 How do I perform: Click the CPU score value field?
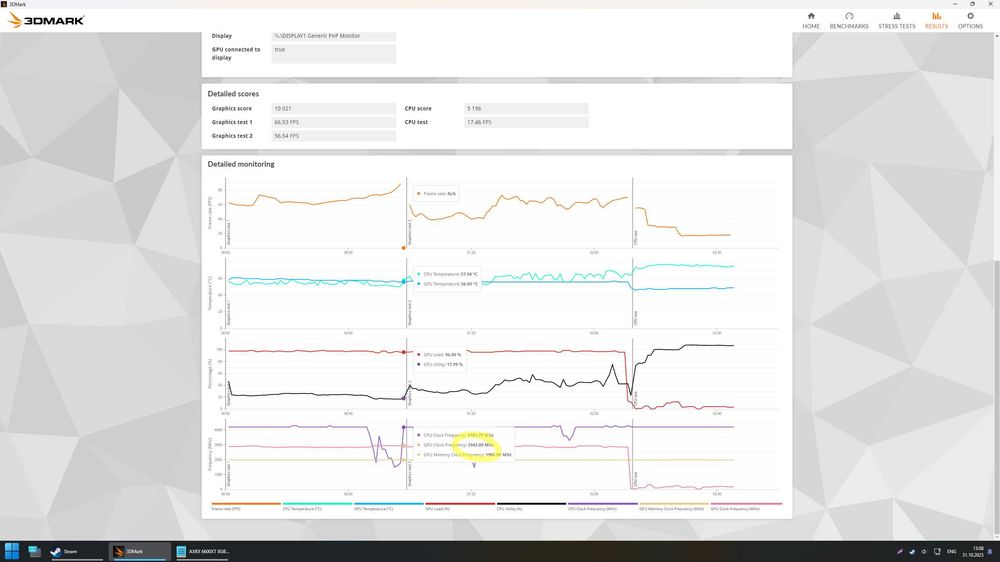[526, 108]
